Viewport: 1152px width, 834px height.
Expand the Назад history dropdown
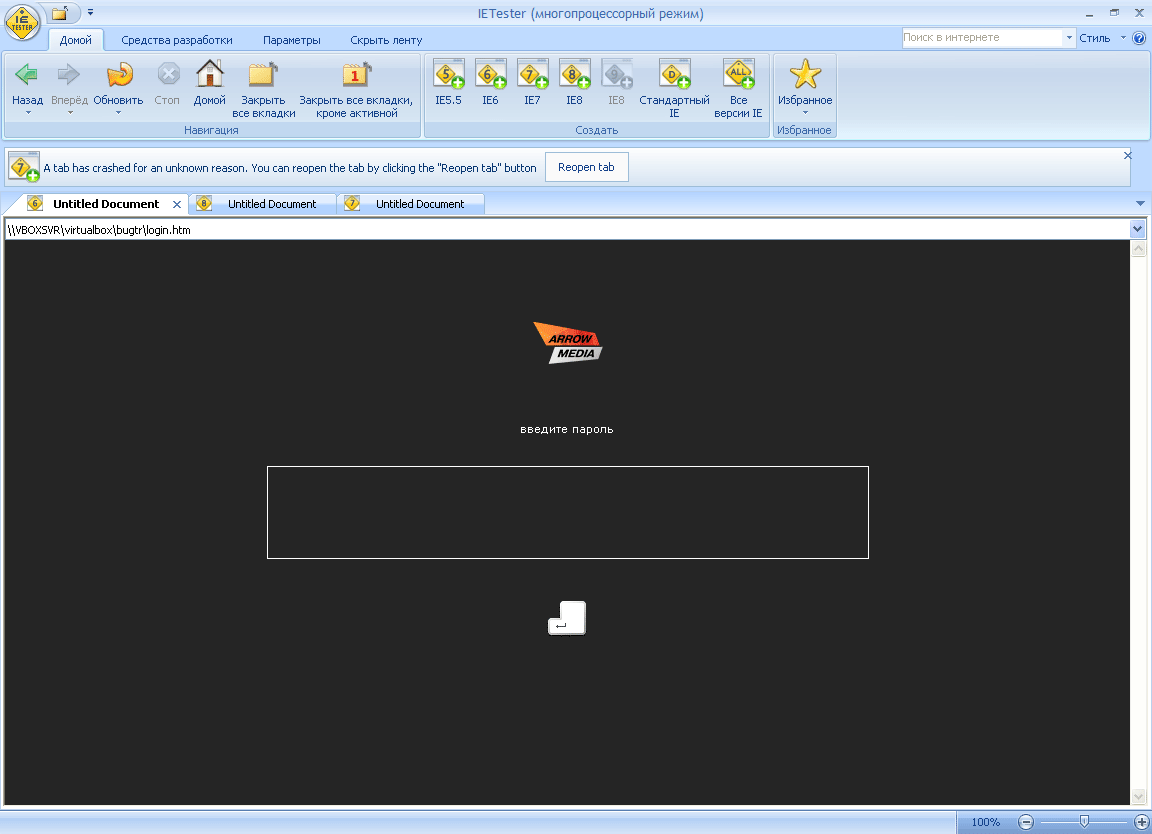(28, 112)
